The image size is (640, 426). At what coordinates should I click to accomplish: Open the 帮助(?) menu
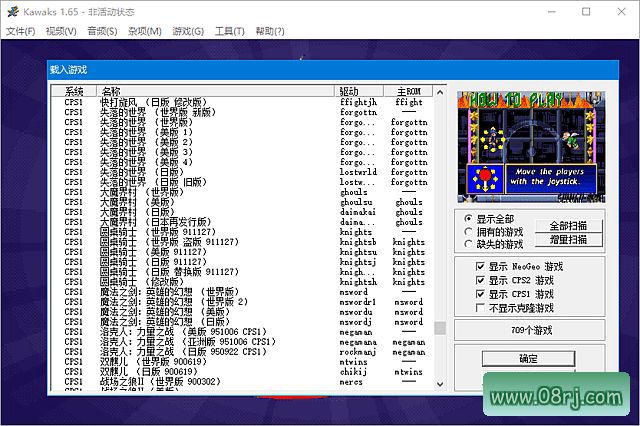pos(270,31)
